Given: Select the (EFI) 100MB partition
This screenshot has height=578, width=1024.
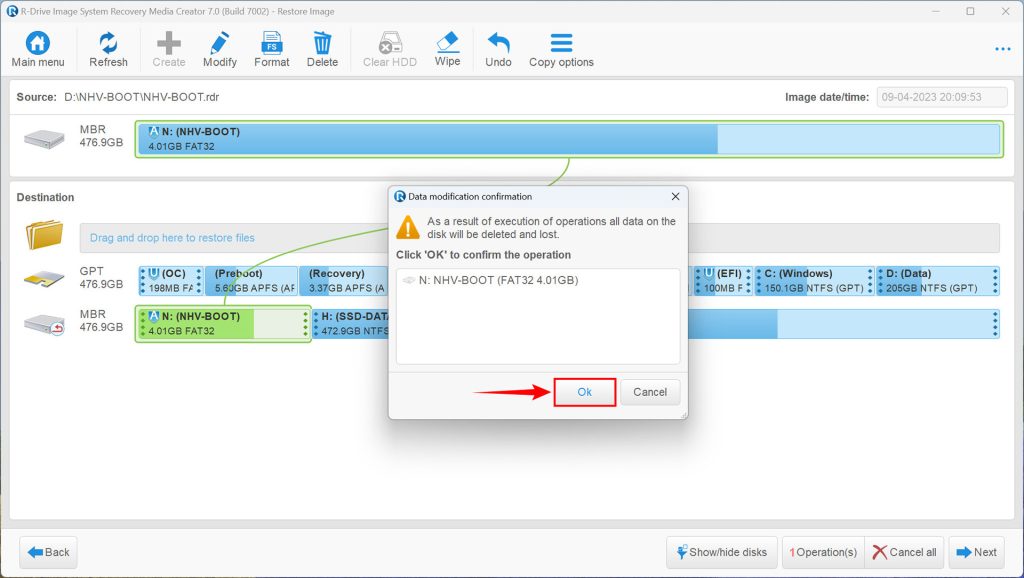Looking at the screenshot, I should click(723, 281).
